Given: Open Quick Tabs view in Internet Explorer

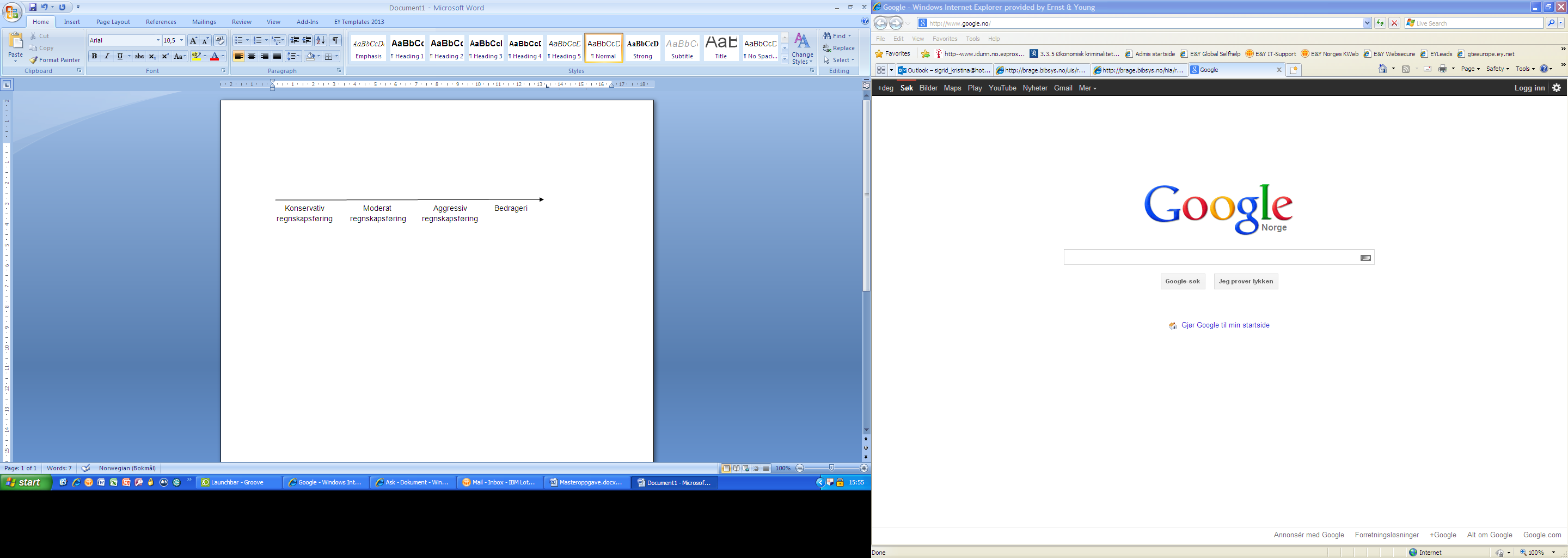Looking at the screenshot, I should coord(881,70).
